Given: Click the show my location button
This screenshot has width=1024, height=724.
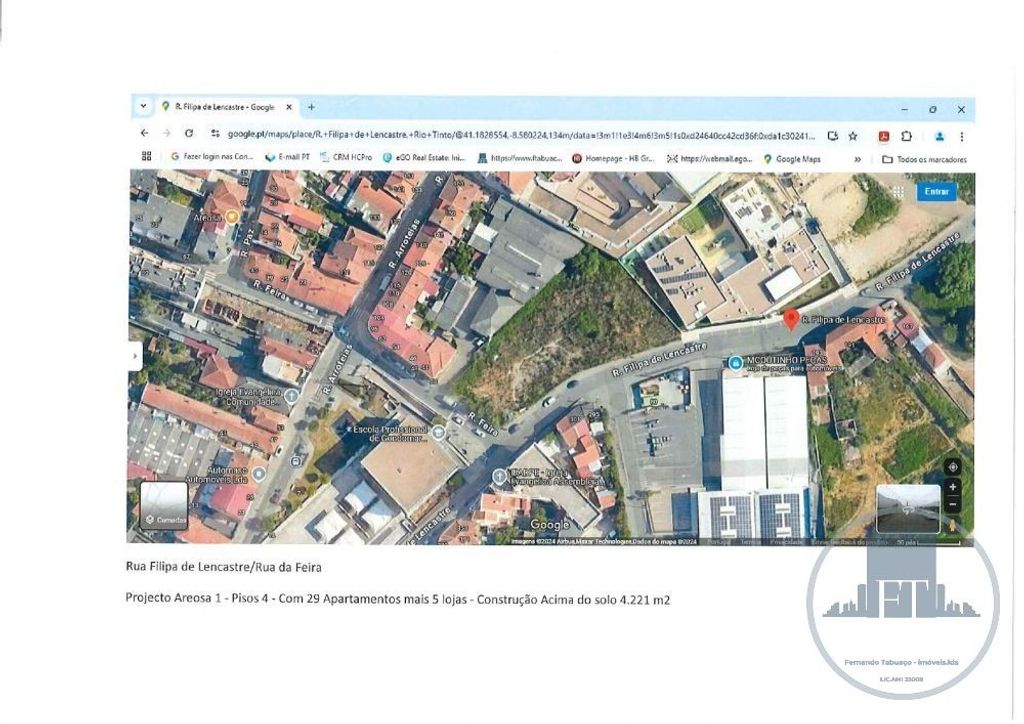Looking at the screenshot, I should point(952,467).
